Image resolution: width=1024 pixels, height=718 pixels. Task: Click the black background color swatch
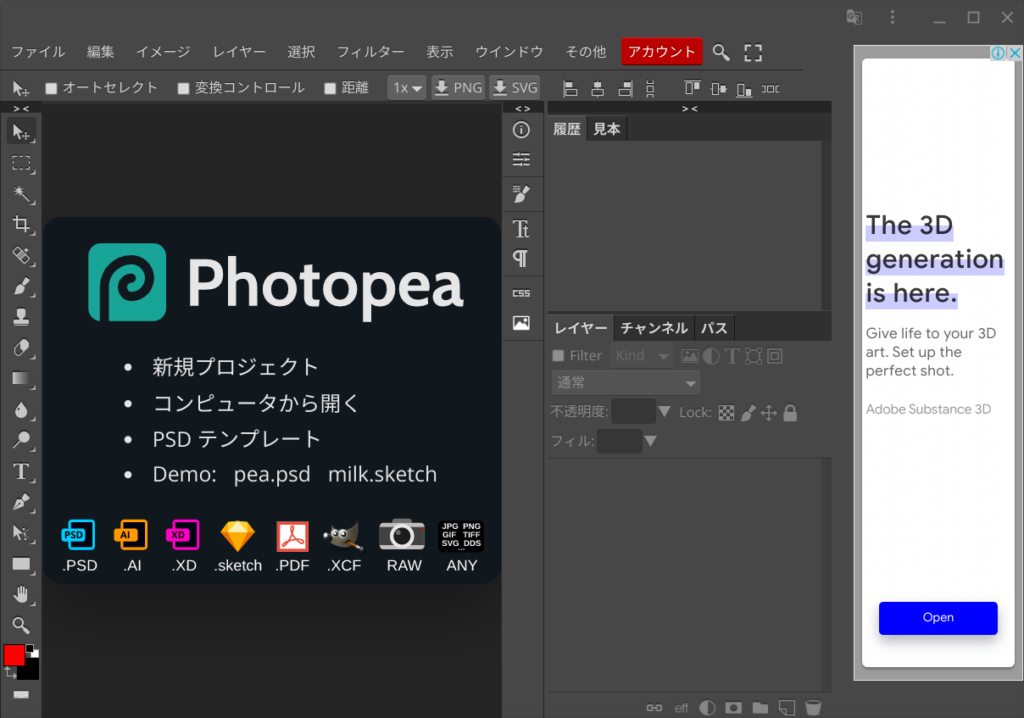pos(30,672)
